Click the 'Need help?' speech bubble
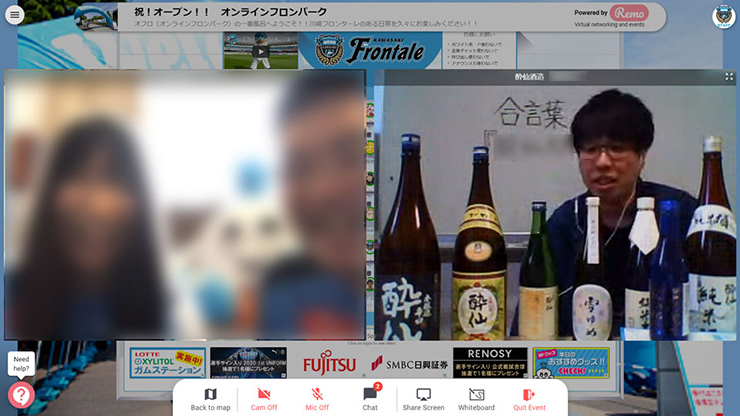The image size is (740, 416). [21, 364]
